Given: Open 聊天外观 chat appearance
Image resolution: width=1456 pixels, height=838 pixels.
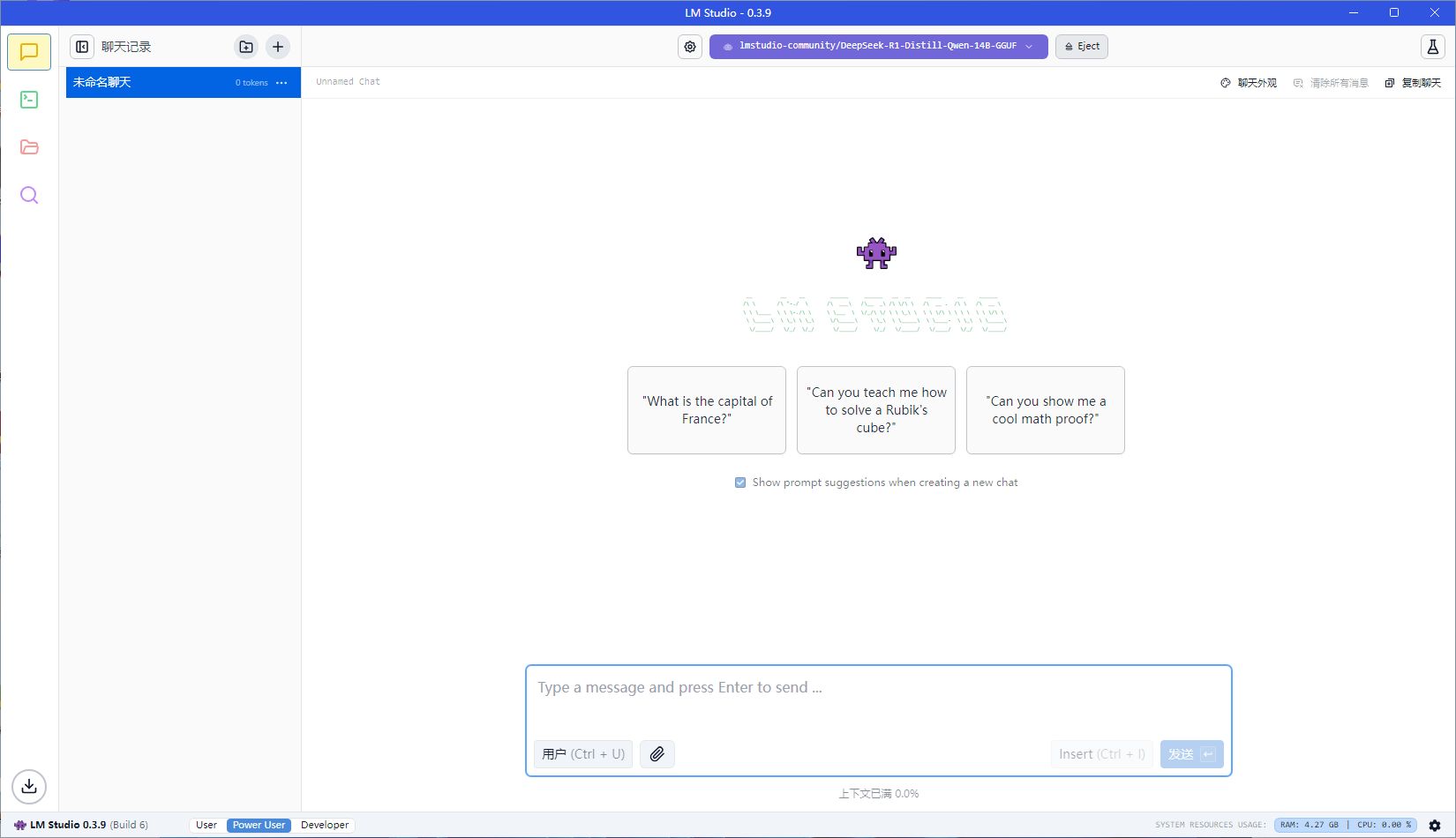Looking at the screenshot, I should (1249, 83).
